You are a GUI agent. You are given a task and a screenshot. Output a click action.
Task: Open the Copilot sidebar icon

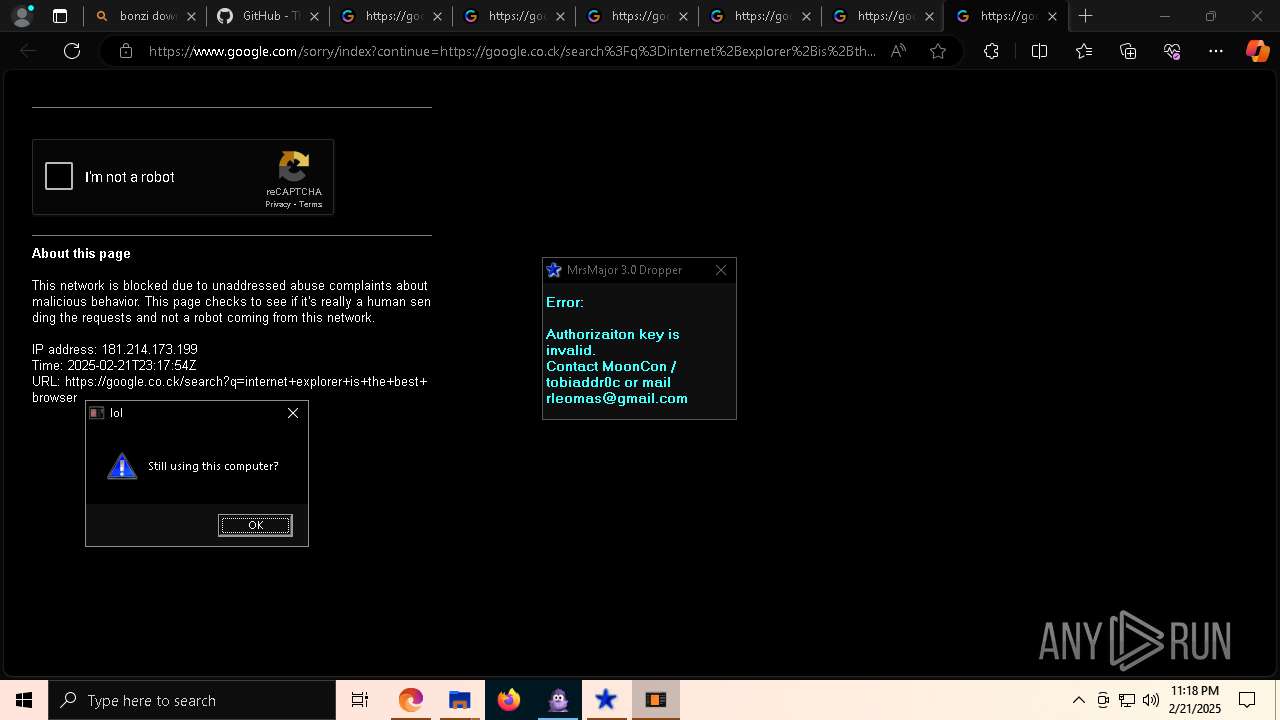click(1257, 51)
